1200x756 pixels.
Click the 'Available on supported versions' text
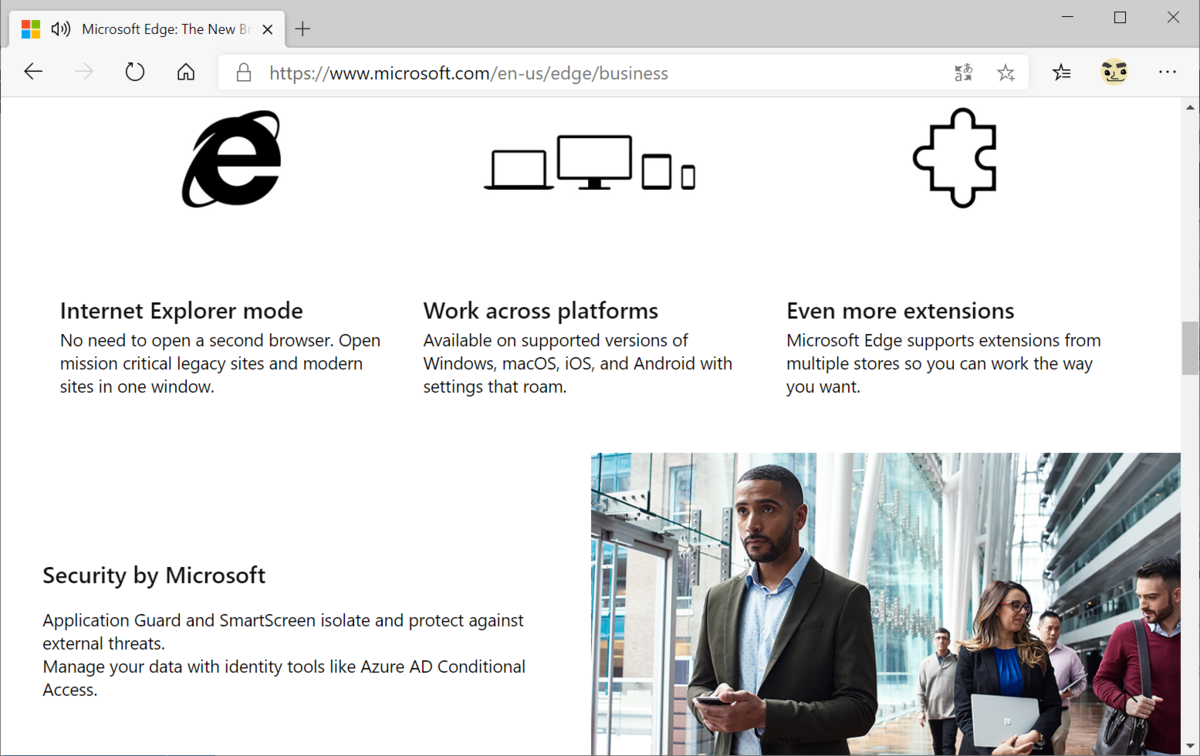[578, 363]
